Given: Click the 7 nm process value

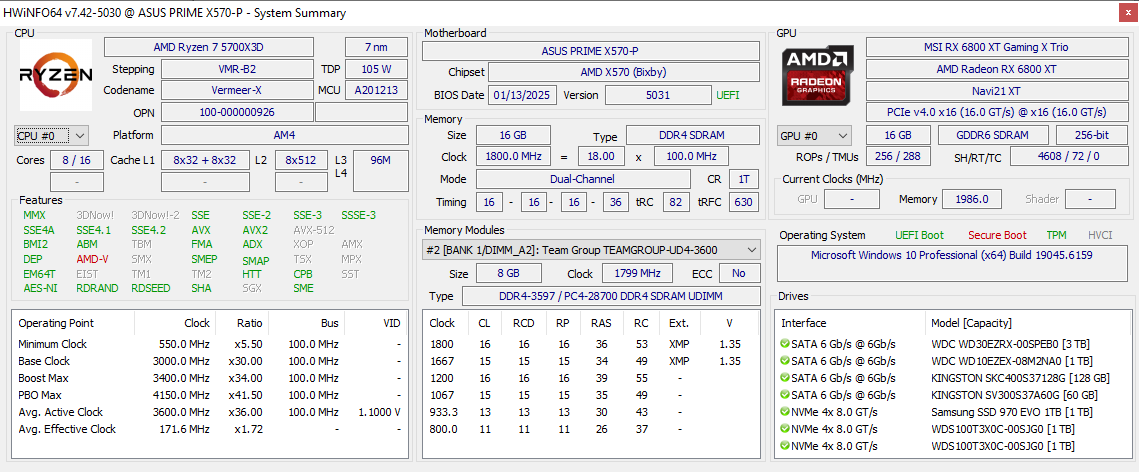Looking at the screenshot, I should click(376, 47).
